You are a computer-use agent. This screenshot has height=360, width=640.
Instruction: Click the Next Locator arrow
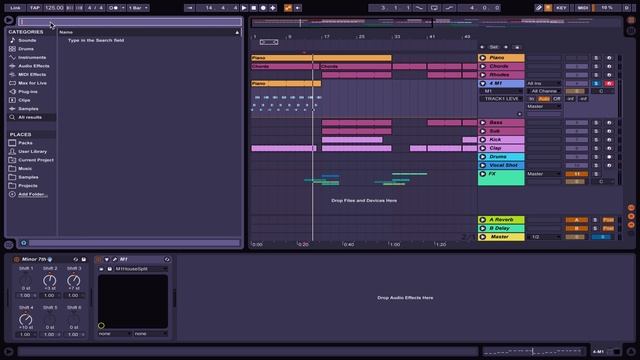coord(506,47)
